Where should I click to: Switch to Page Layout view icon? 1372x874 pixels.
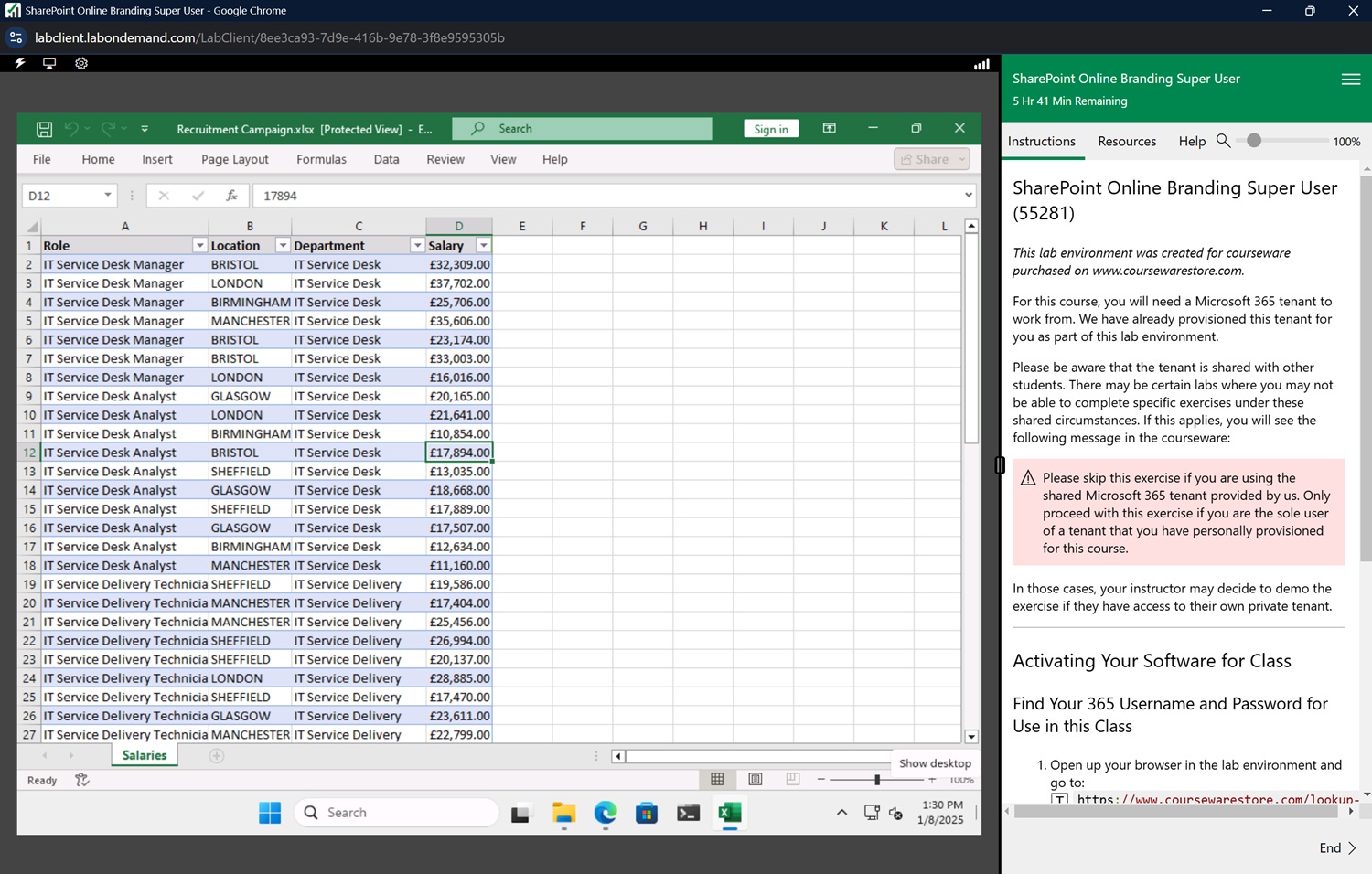(756, 779)
